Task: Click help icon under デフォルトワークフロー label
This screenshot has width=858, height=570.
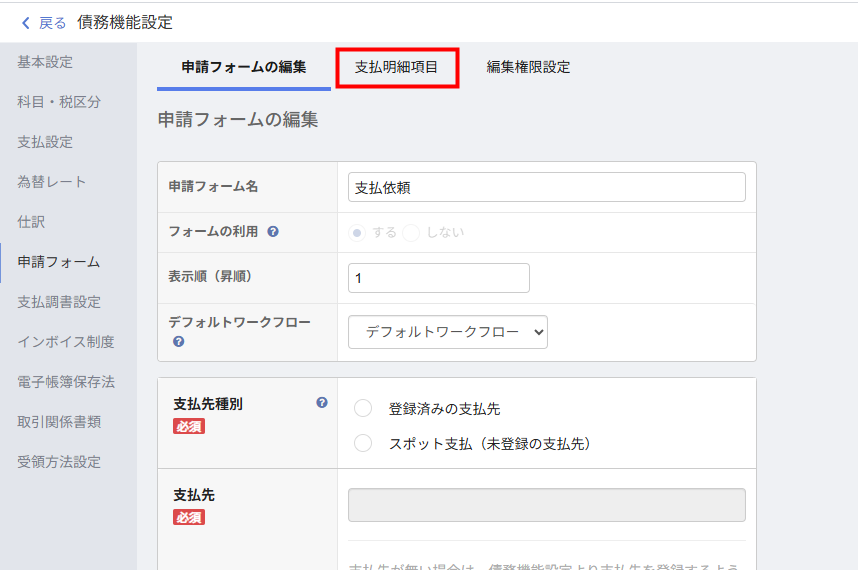Action: pos(178,341)
